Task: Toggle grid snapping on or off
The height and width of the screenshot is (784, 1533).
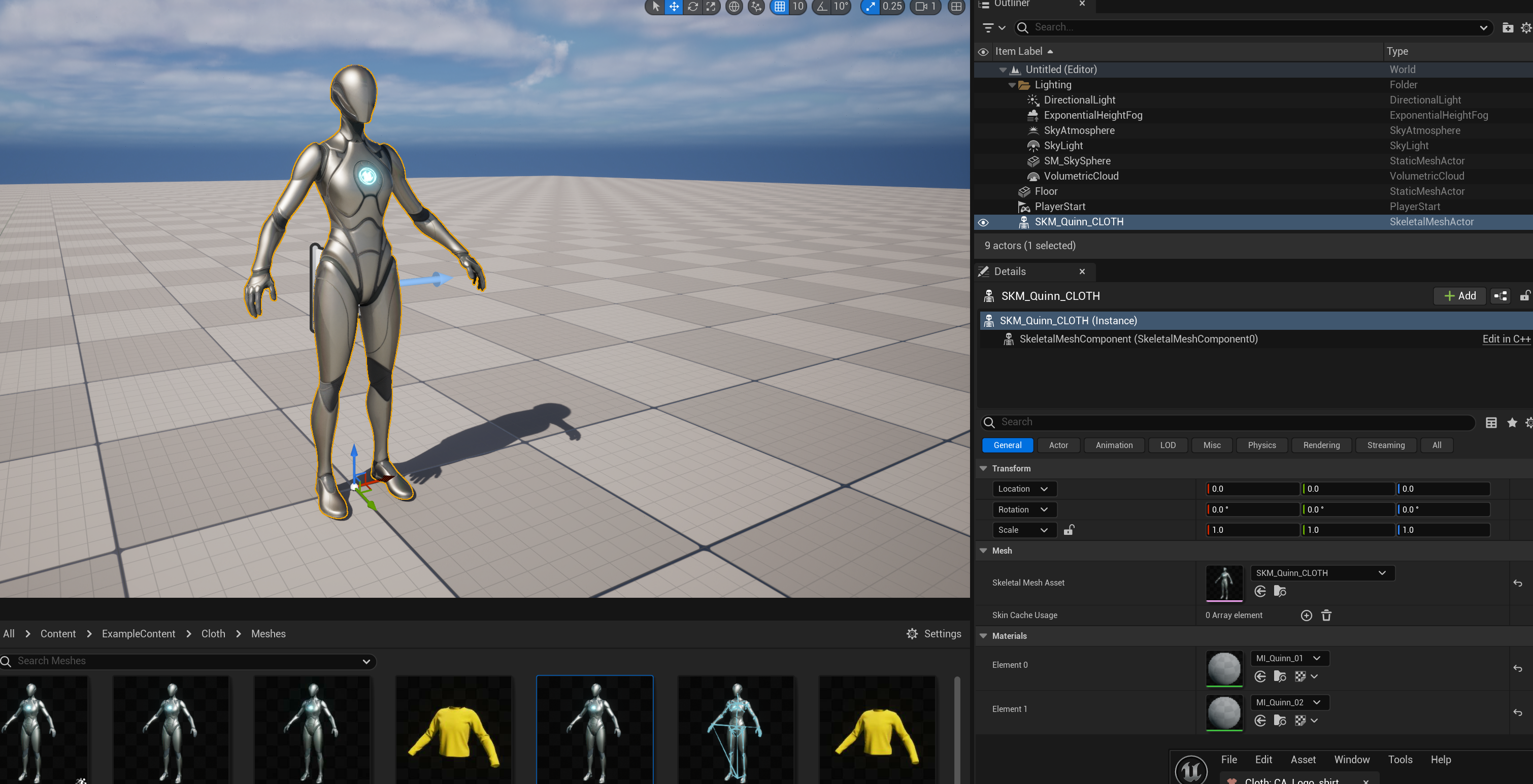Action: coord(780,7)
